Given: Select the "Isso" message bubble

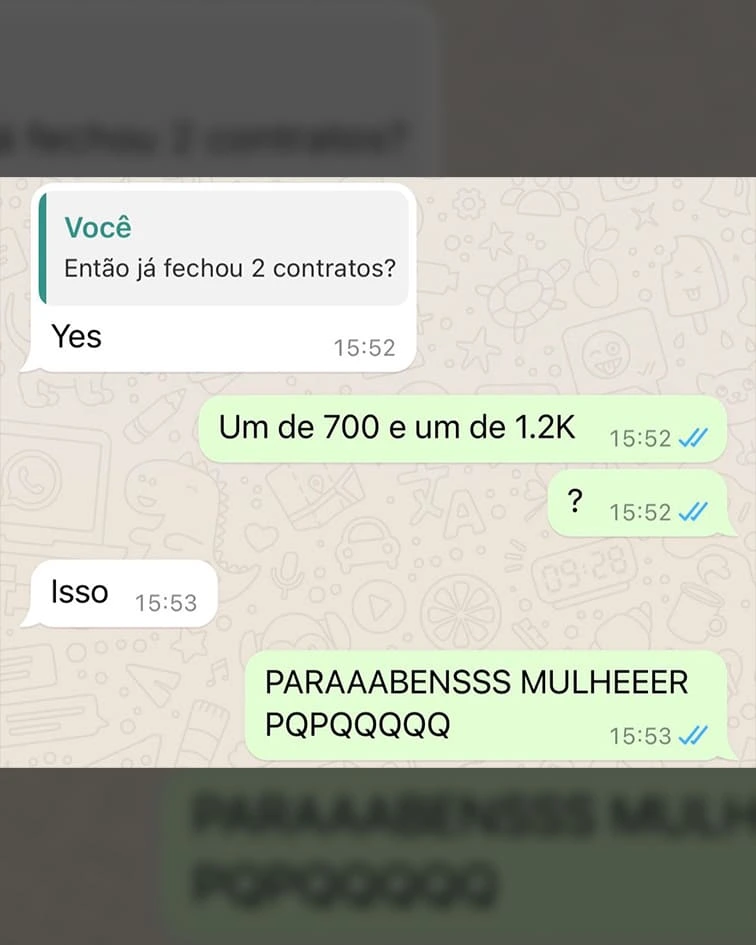Looking at the screenshot, I should (119, 594).
